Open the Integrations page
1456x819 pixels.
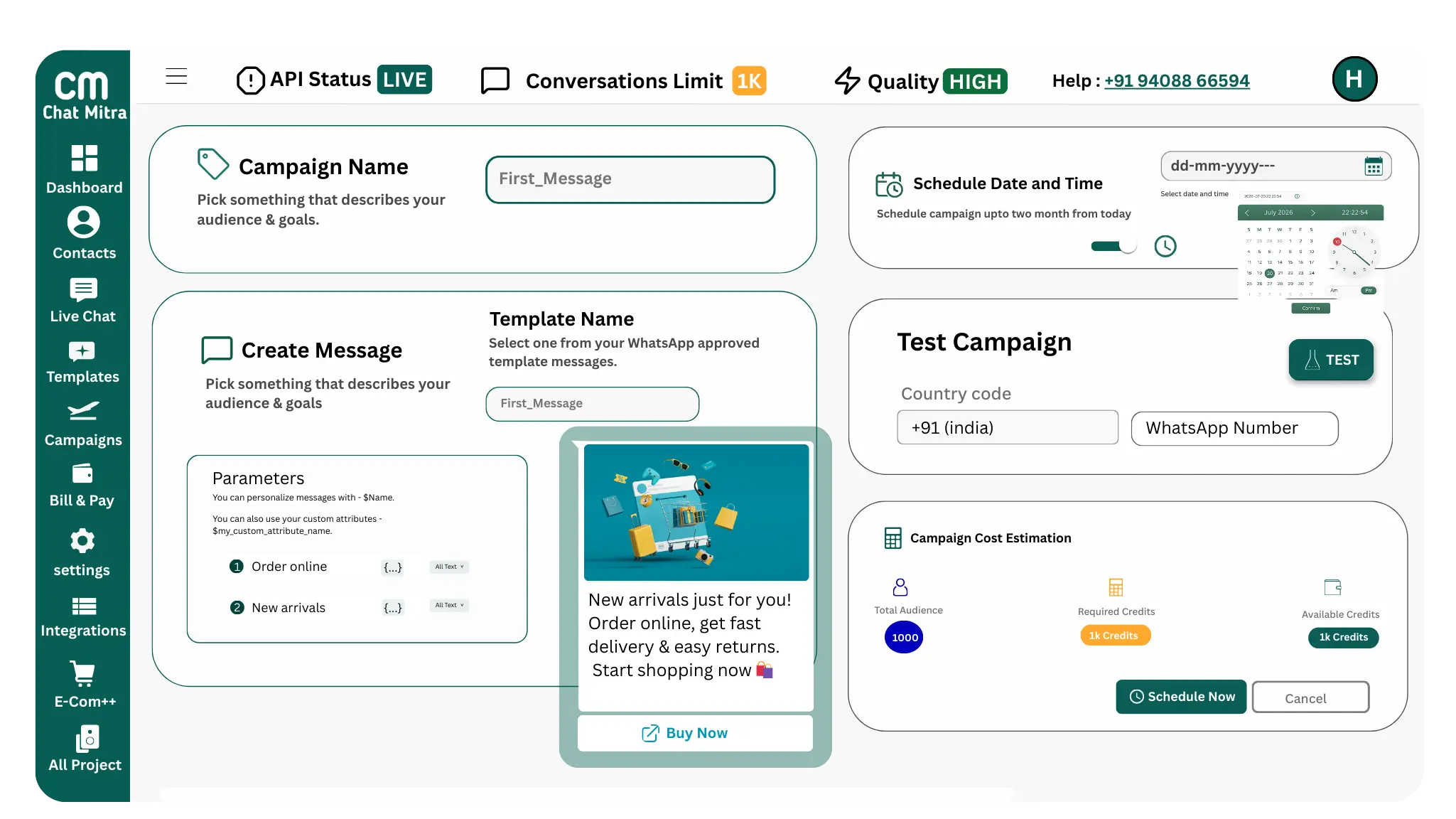(83, 617)
